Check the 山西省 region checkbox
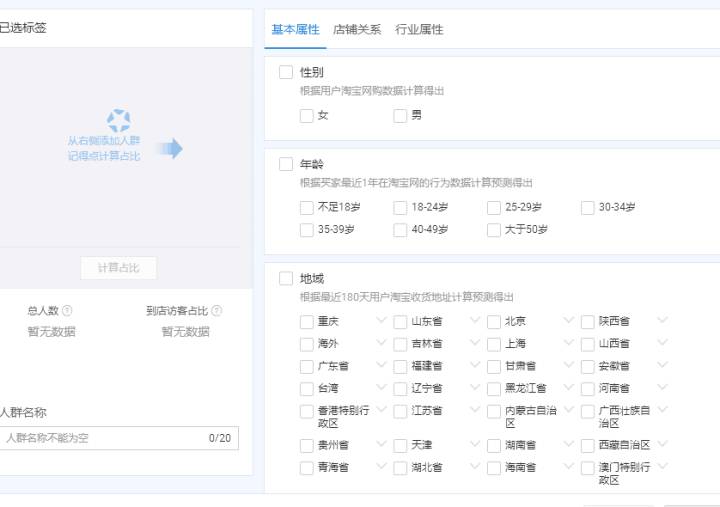This screenshot has width=720, height=507. click(588, 344)
